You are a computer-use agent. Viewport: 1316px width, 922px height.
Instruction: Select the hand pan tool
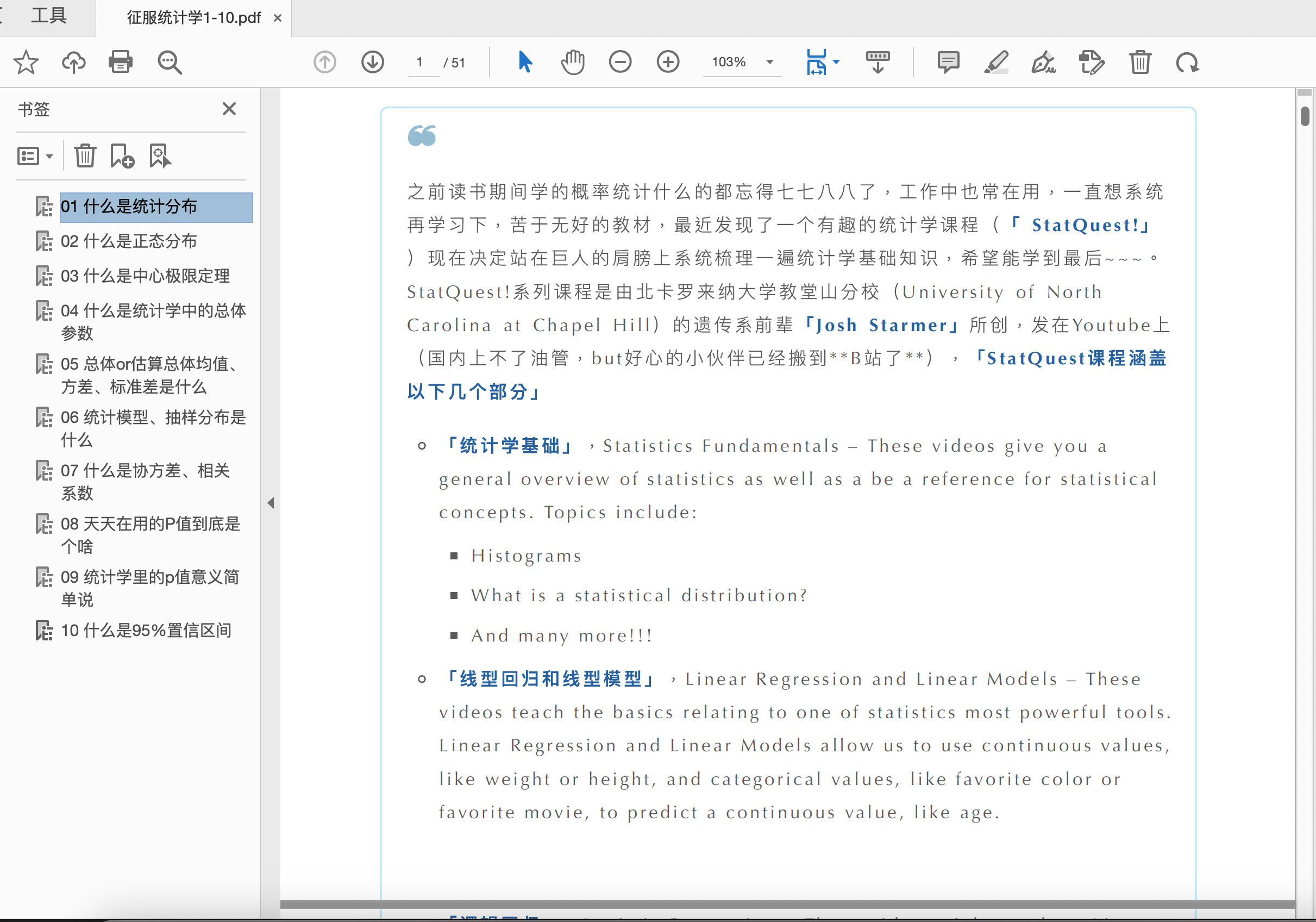coord(573,62)
